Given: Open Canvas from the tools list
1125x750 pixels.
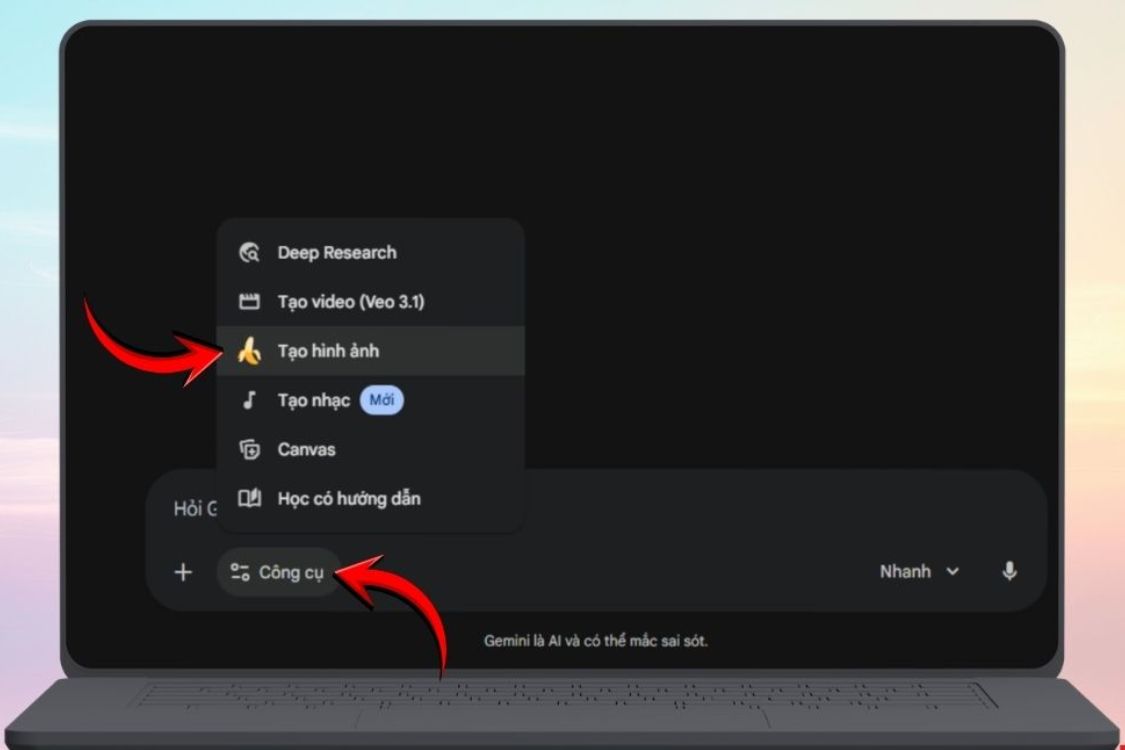Looking at the screenshot, I should click(306, 450).
